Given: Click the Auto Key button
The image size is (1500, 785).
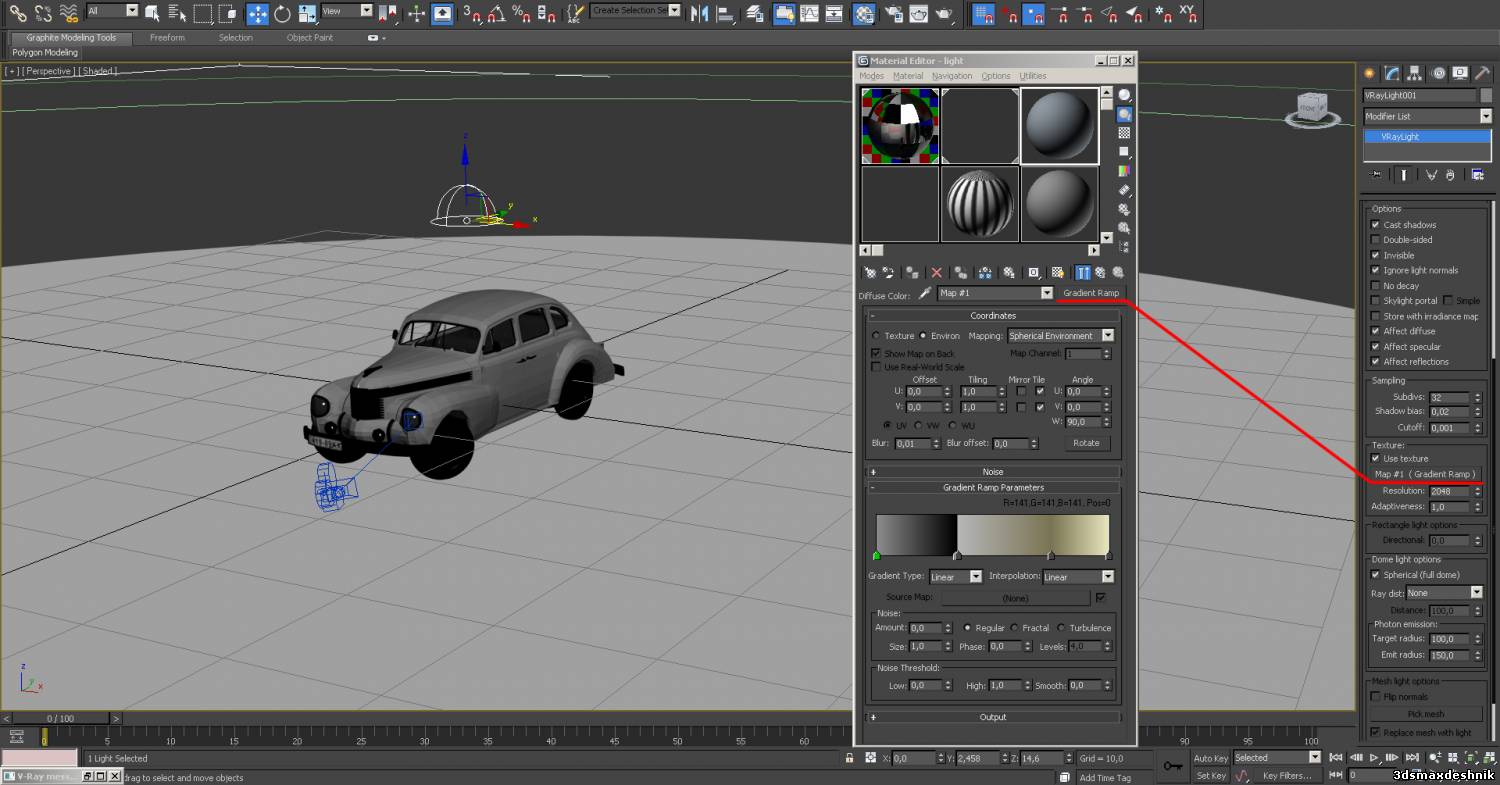Looking at the screenshot, I should coord(1210,758).
